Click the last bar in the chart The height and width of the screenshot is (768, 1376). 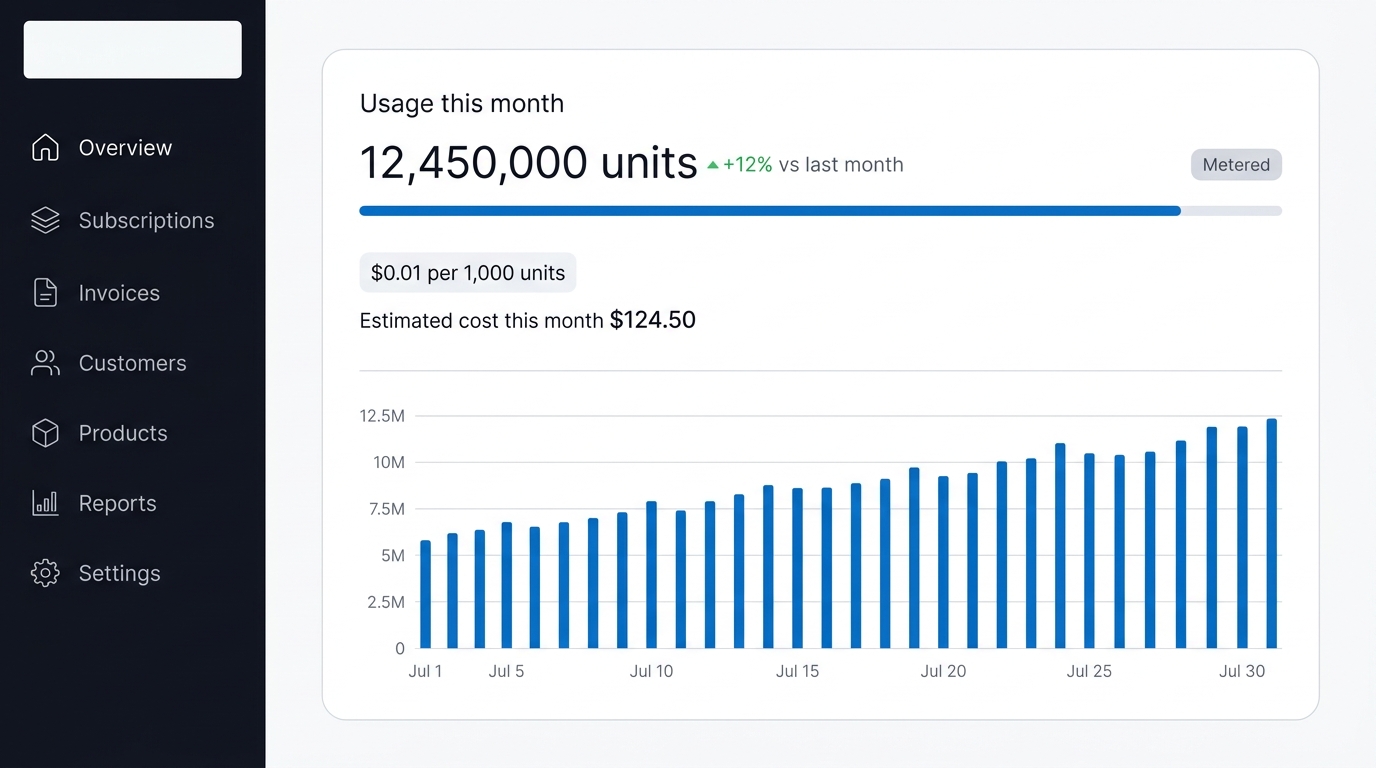click(x=1272, y=533)
